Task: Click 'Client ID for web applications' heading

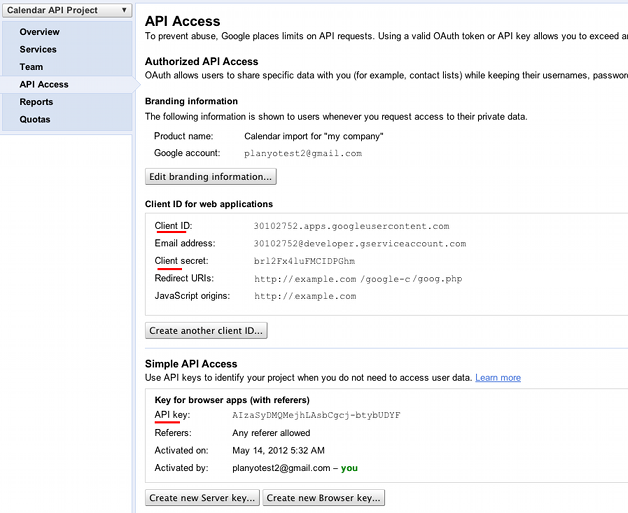Action: click(209, 204)
